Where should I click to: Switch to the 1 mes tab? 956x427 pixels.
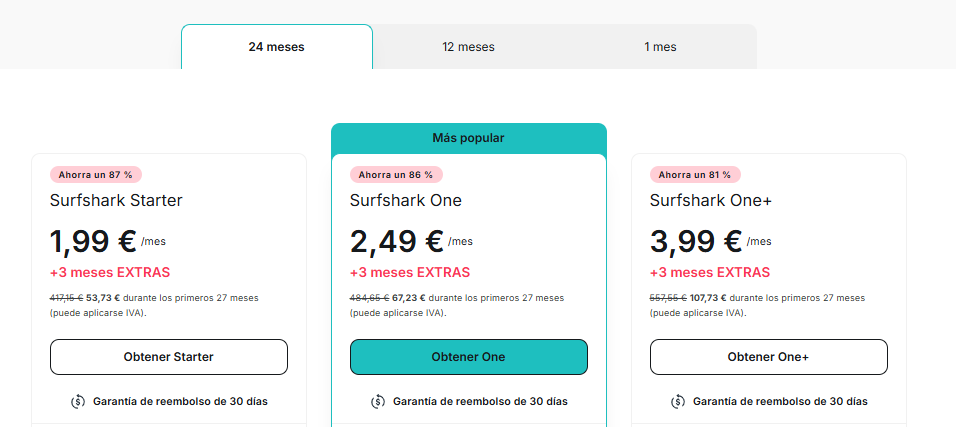click(660, 47)
